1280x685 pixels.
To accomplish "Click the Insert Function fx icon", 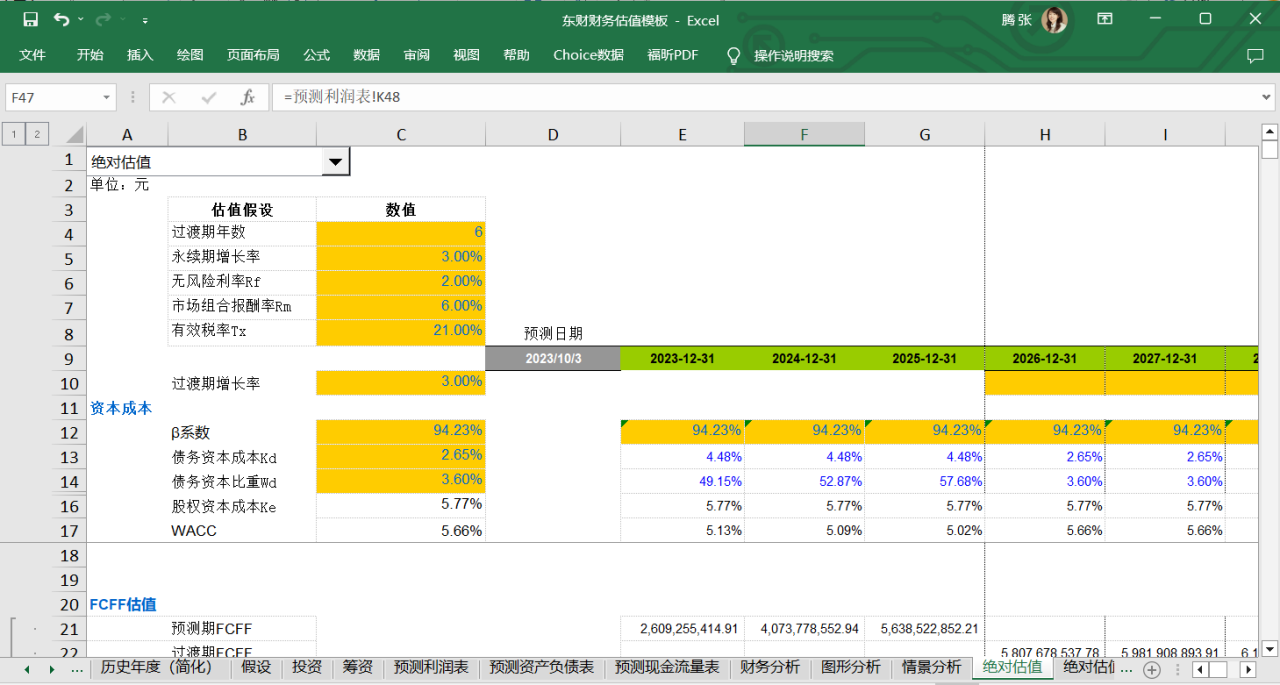I will 247,97.
